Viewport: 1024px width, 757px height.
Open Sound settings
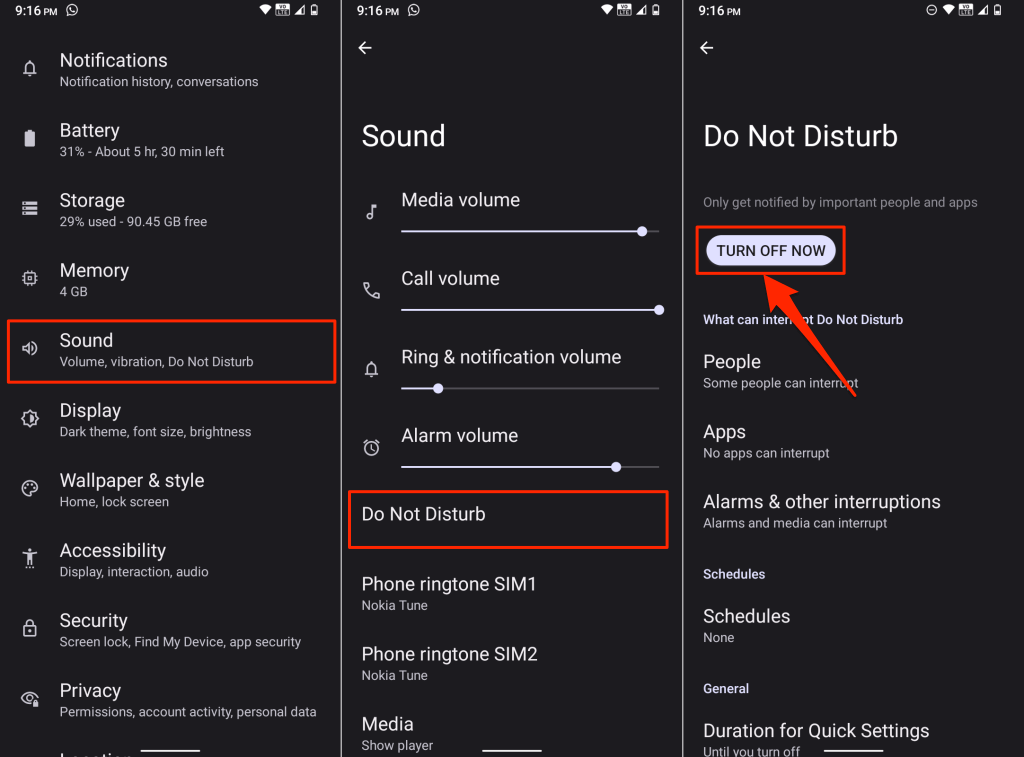[x=170, y=350]
